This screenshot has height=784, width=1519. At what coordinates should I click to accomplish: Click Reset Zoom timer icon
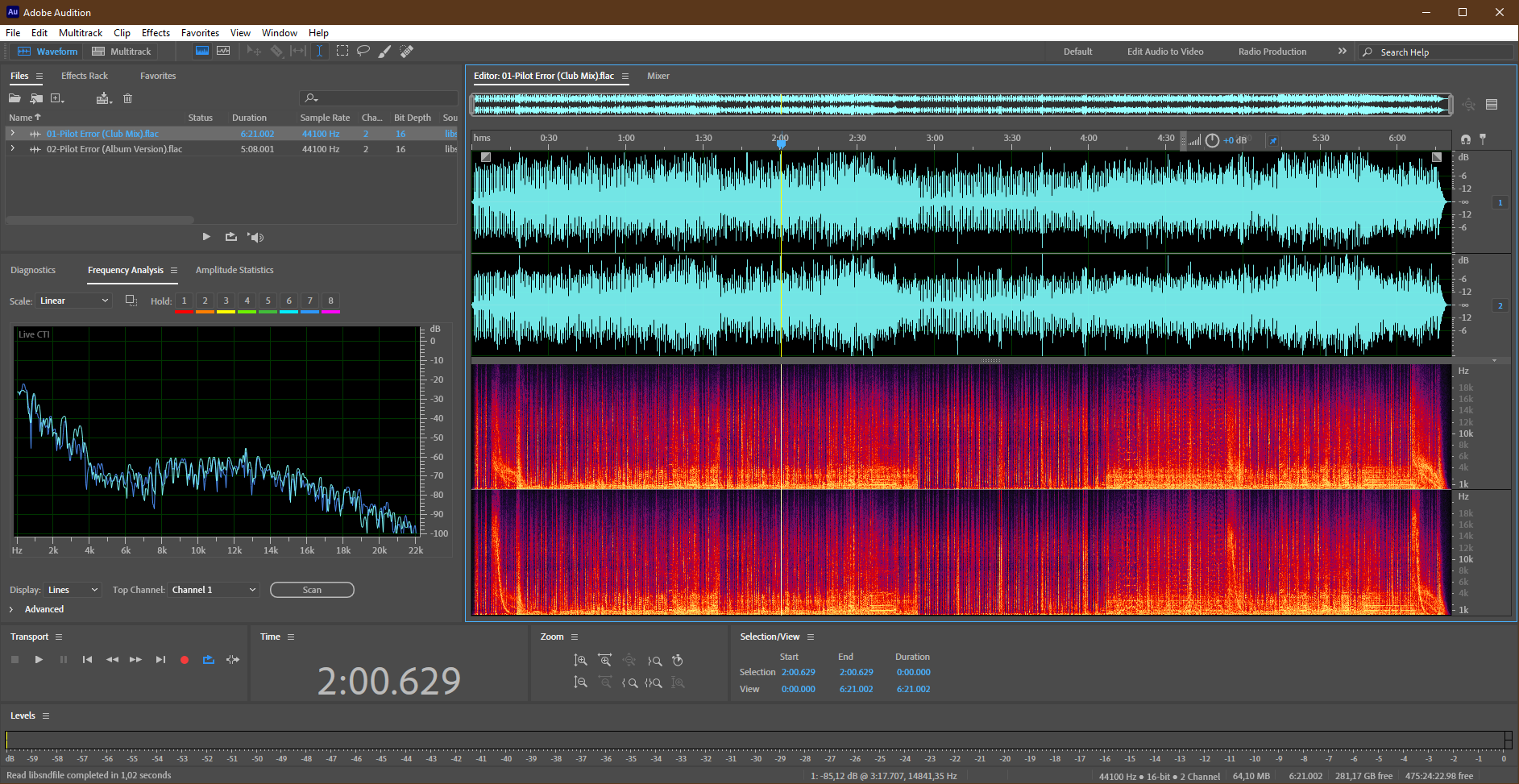(x=678, y=660)
